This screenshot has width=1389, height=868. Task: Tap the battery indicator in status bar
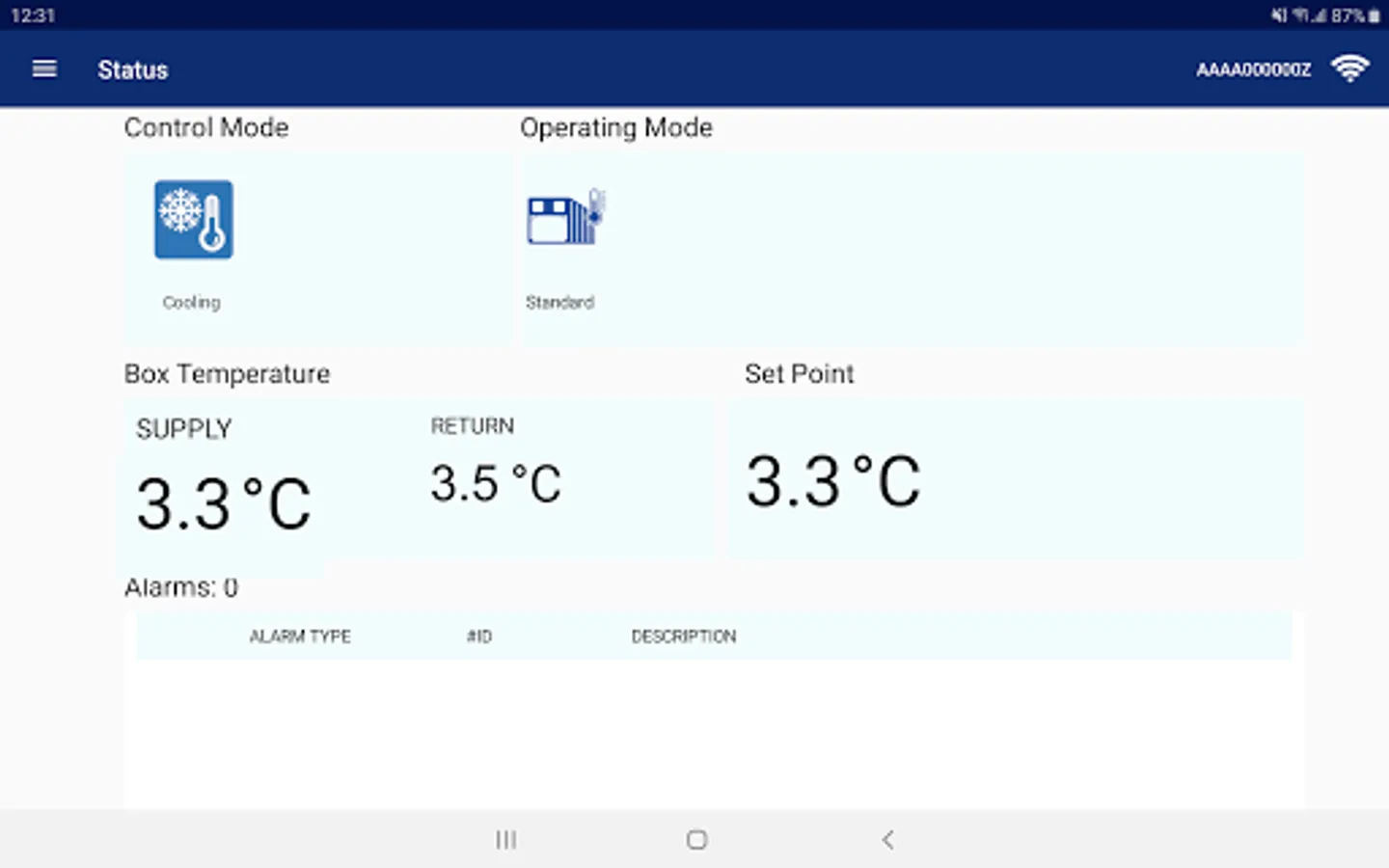click(x=1374, y=15)
